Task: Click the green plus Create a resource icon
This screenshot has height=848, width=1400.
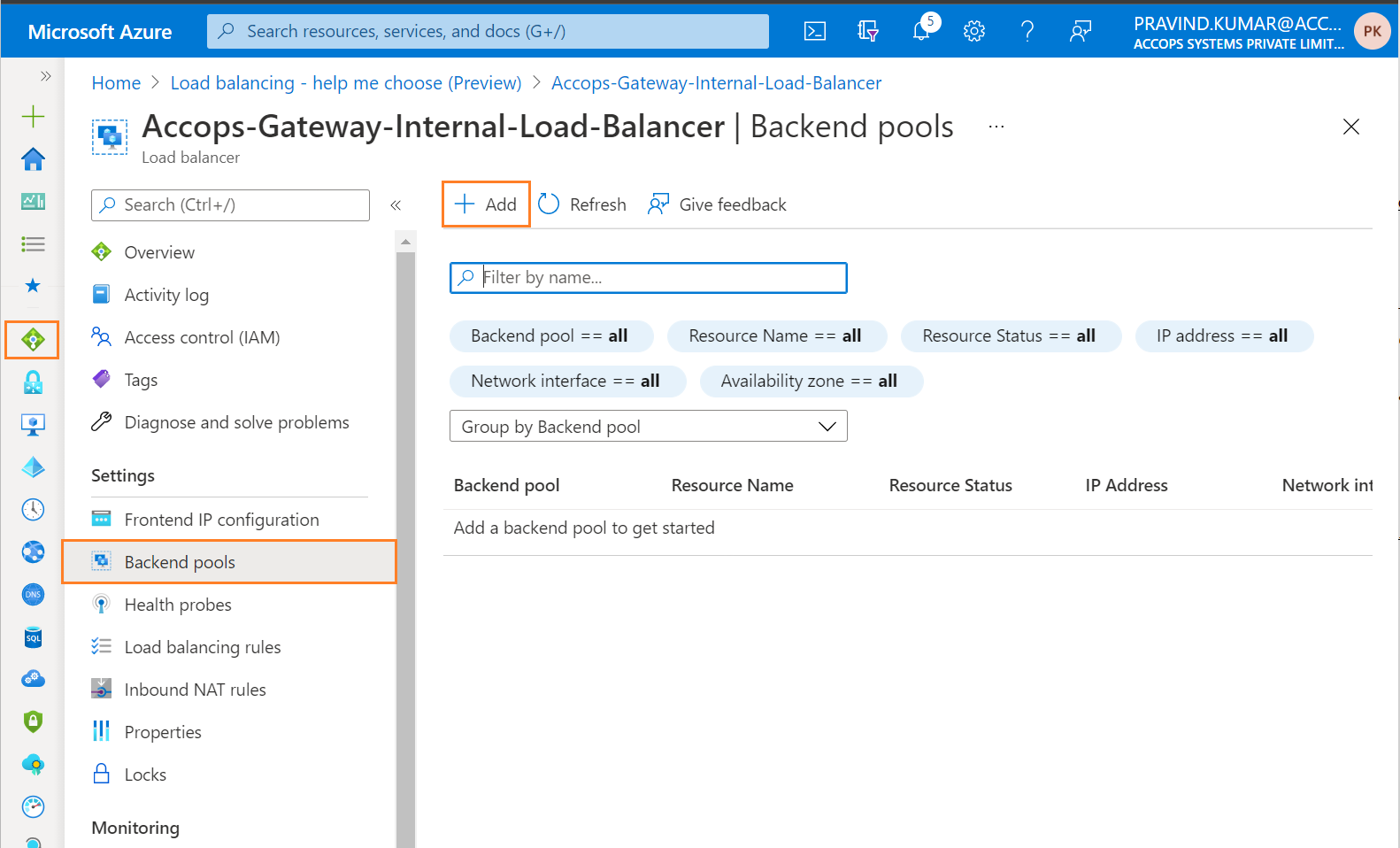Action: 33,116
